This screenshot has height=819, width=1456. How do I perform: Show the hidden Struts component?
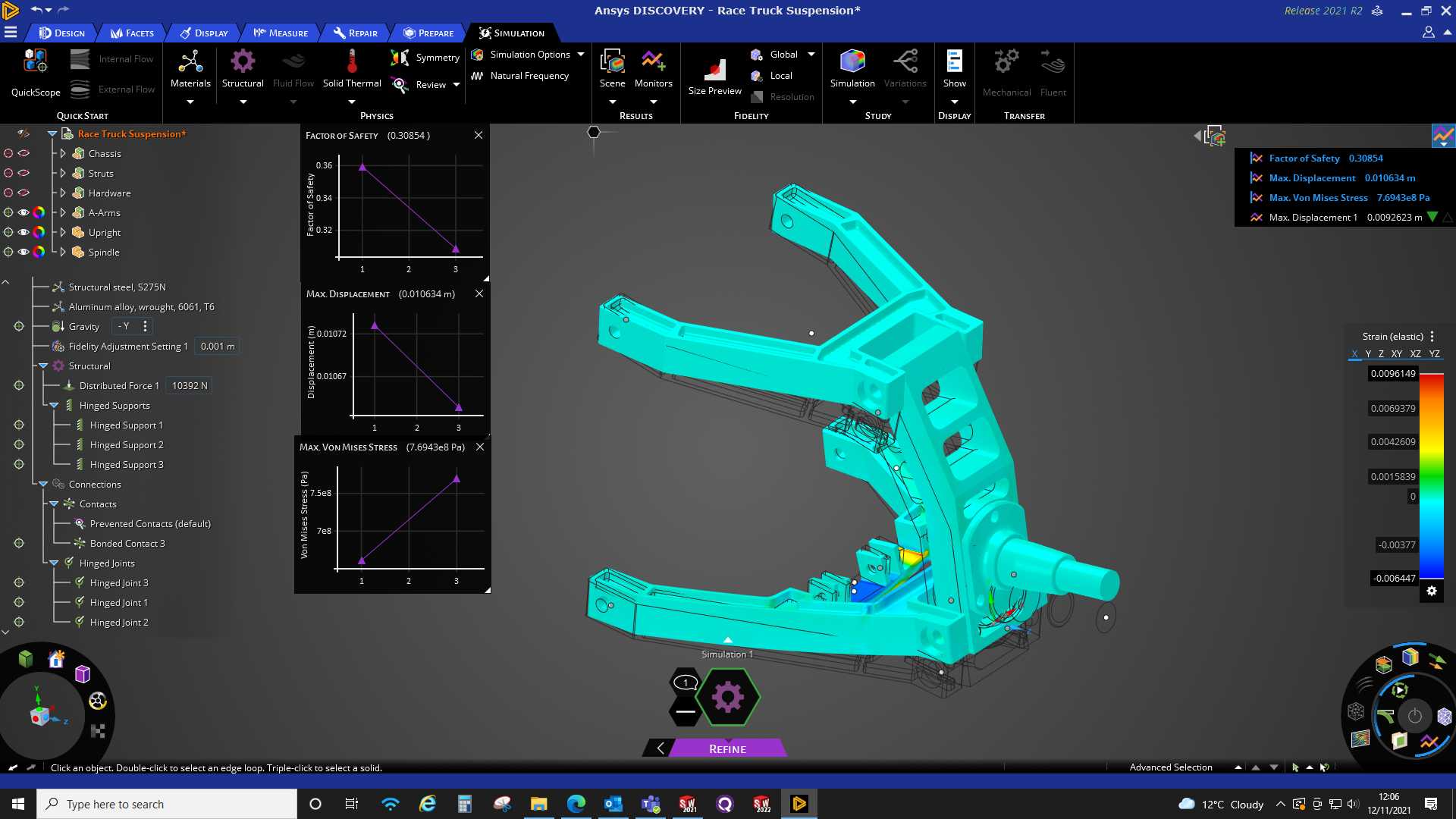pos(24,174)
